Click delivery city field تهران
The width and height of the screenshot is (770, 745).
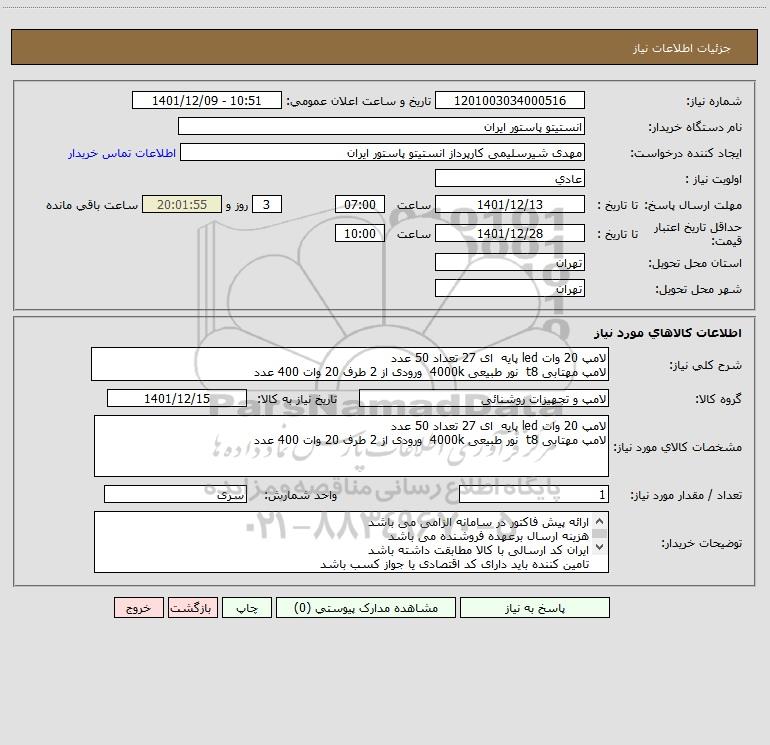click(x=510, y=288)
